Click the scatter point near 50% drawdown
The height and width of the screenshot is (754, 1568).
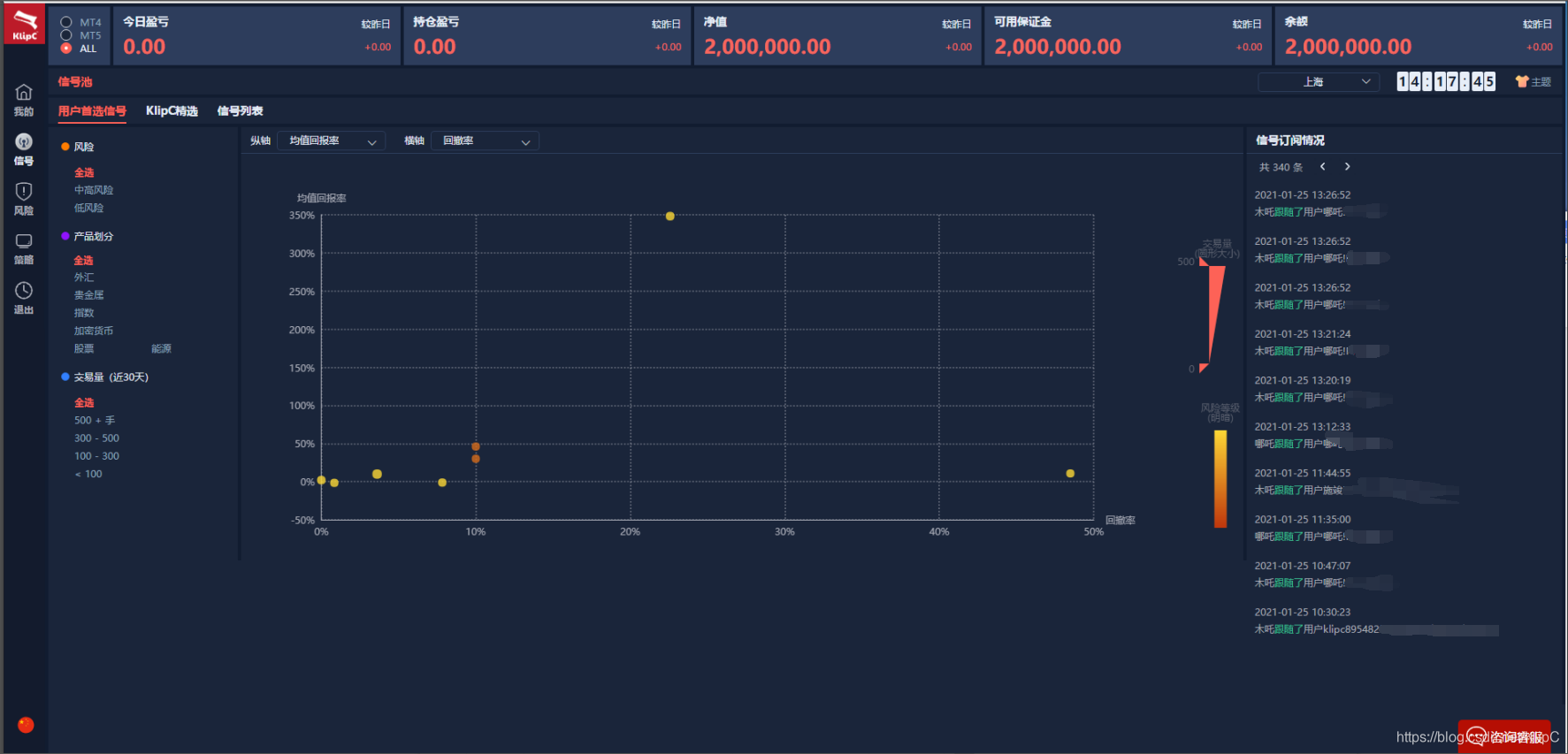(1070, 473)
